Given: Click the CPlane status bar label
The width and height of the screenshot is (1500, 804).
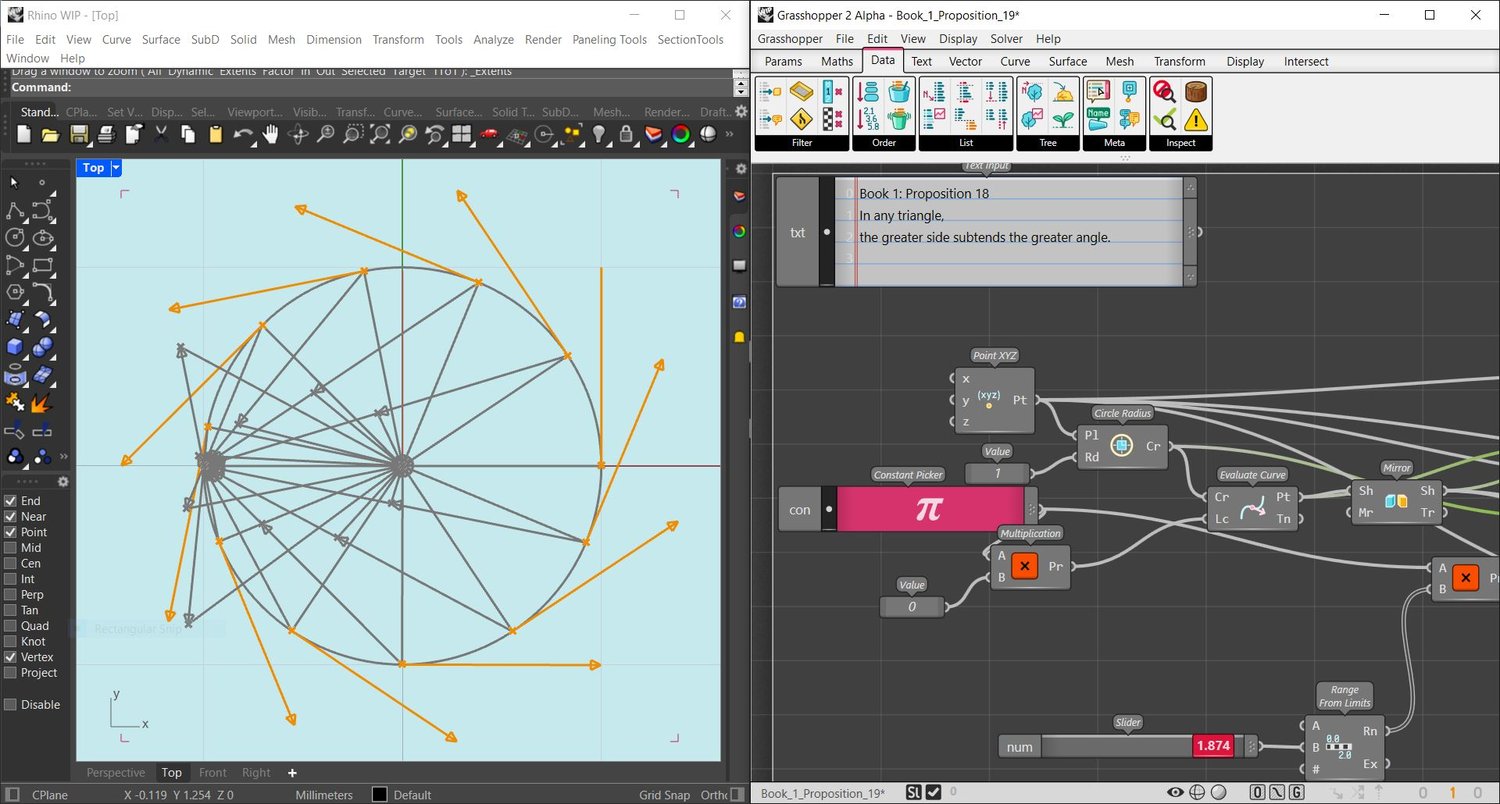Looking at the screenshot, I should [50, 795].
